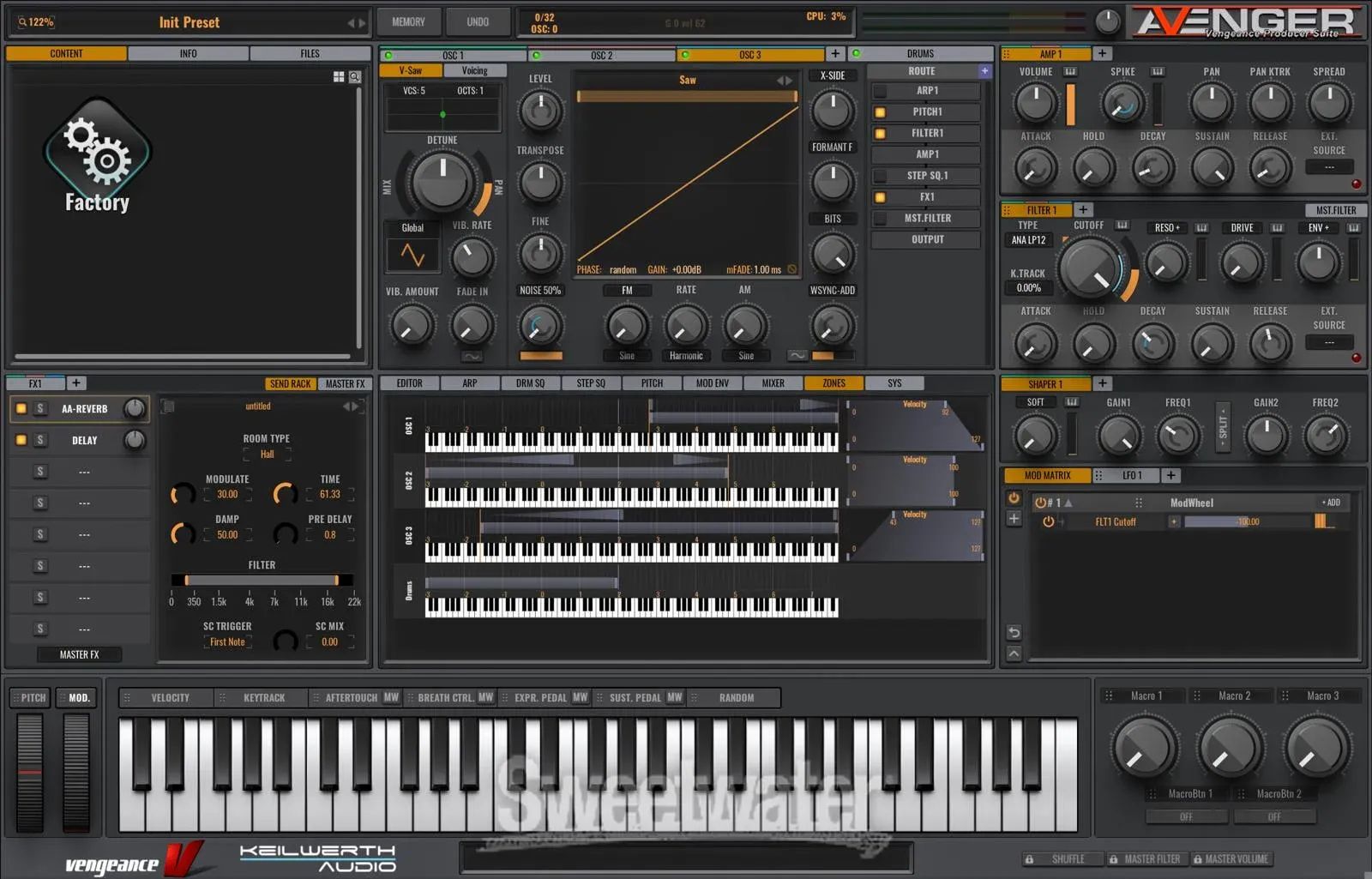Add a new SHAPER module plus icon

[1103, 383]
